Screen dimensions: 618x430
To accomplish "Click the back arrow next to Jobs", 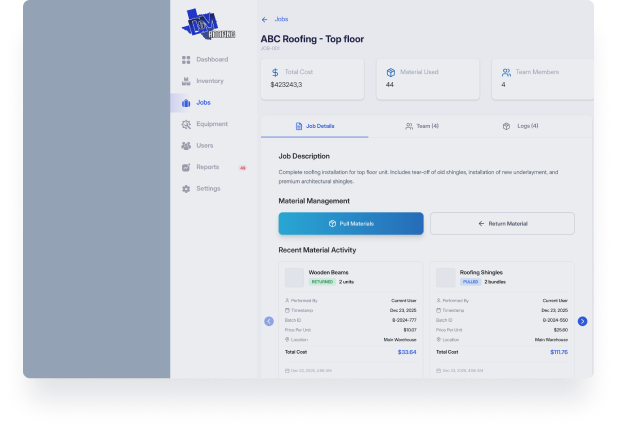I will [x=265, y=19].
